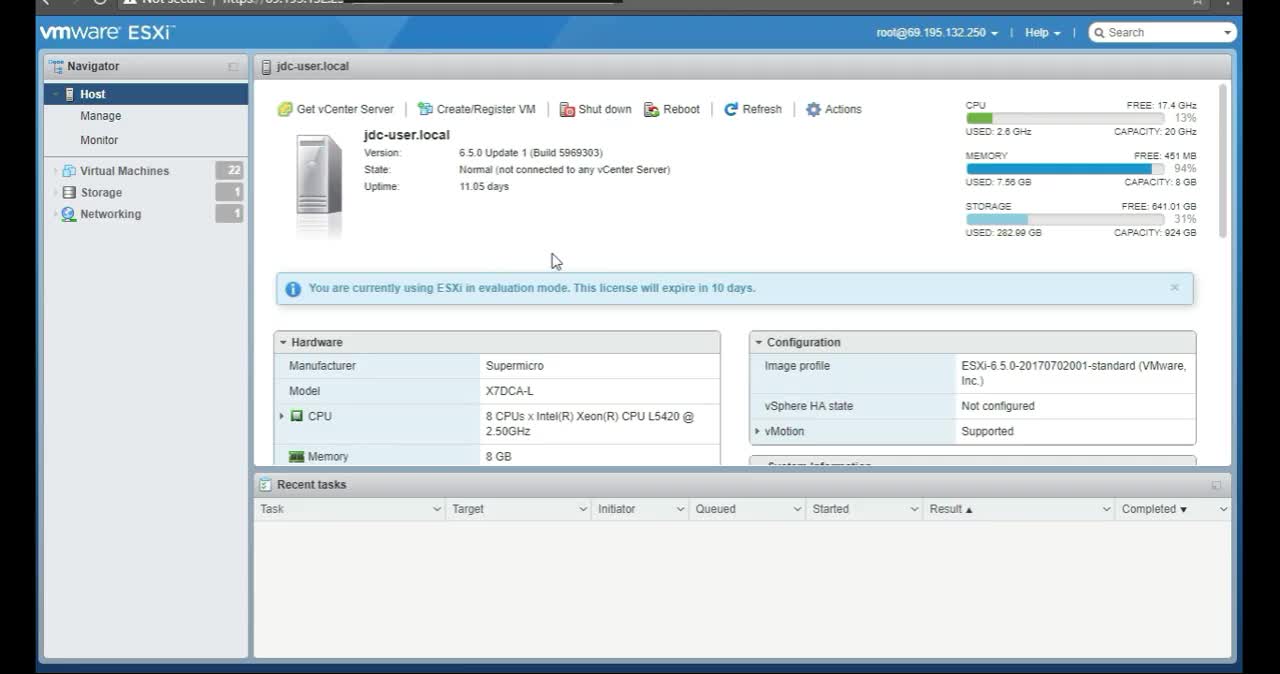The width and height of the screenshot is (1280, 674).
Task: Dismiss the evaluation mode banner
Action: (x=1174, y=287)
